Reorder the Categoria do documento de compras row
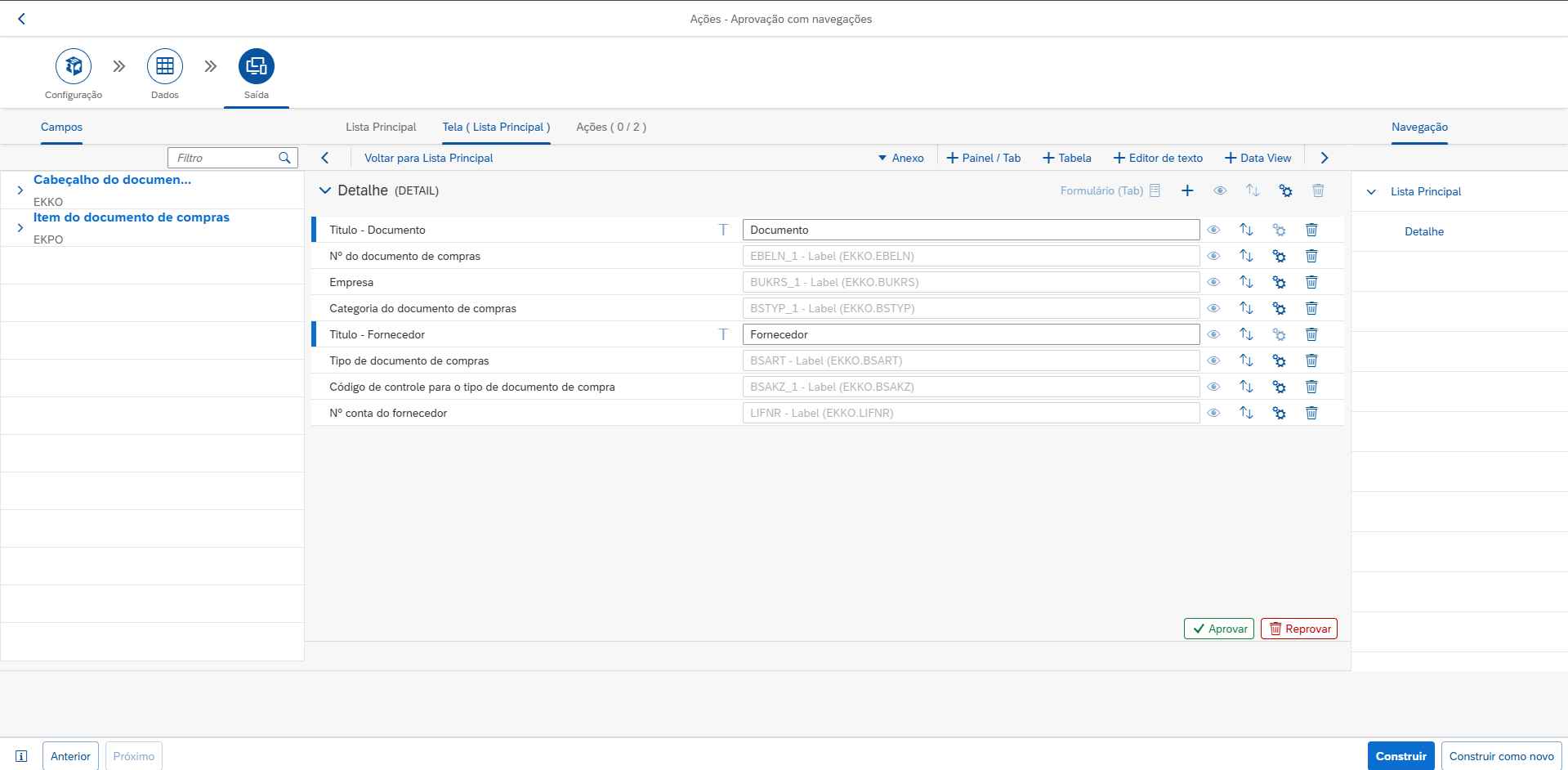This screenshot has height=770, width=1568. coord(1246,308)
